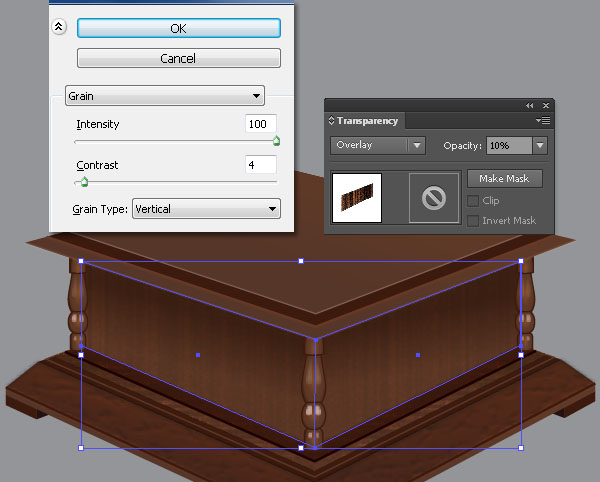600x482 pixels.
Task: Open the Transparency panel flyout menu
Action: (x=543, y=120)
